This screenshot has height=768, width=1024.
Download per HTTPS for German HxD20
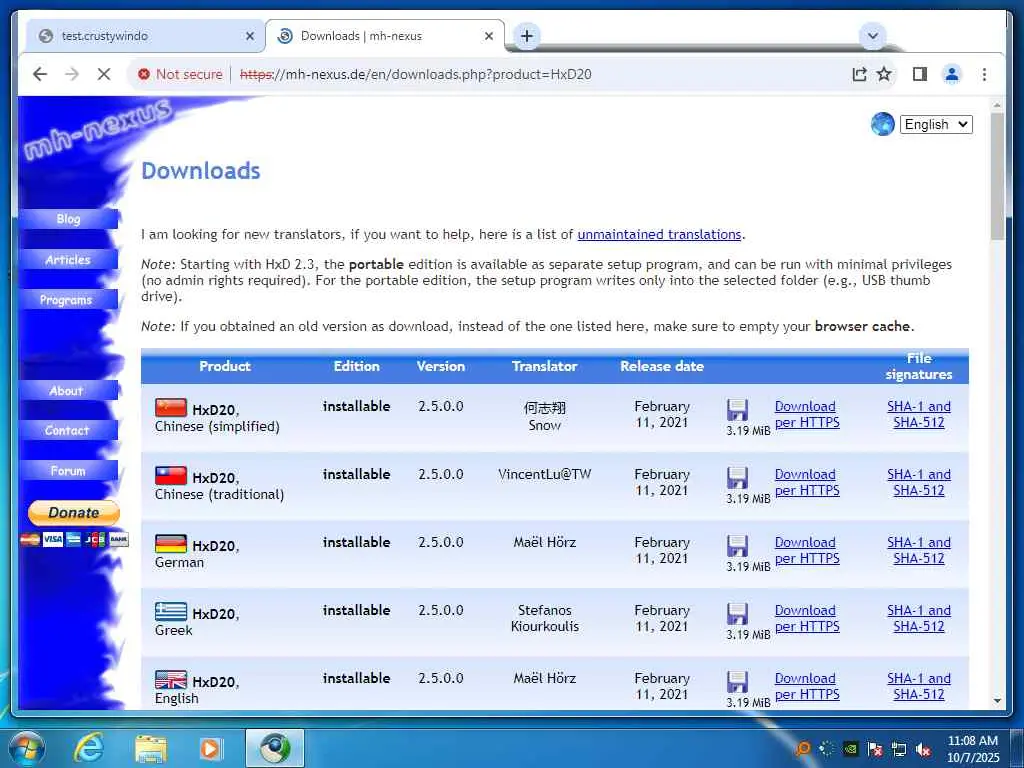pos(807,551)
